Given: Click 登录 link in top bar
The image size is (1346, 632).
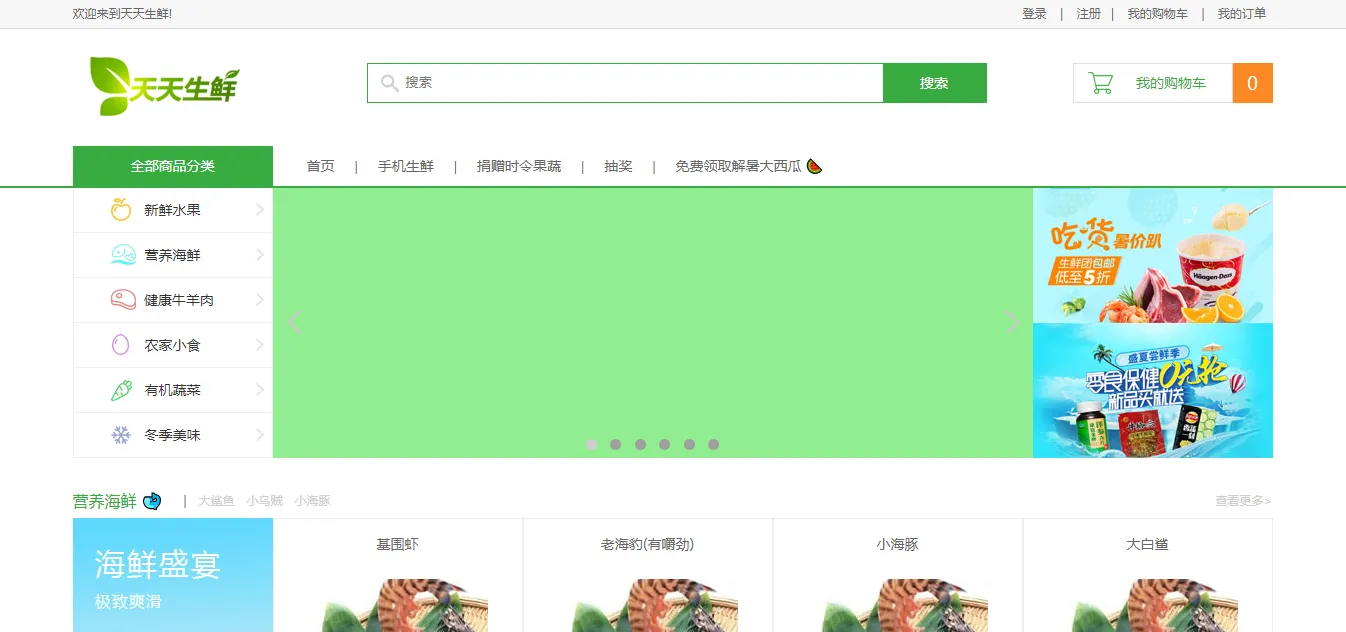Looking at the screenshot, I should (x=1034, y=14).
